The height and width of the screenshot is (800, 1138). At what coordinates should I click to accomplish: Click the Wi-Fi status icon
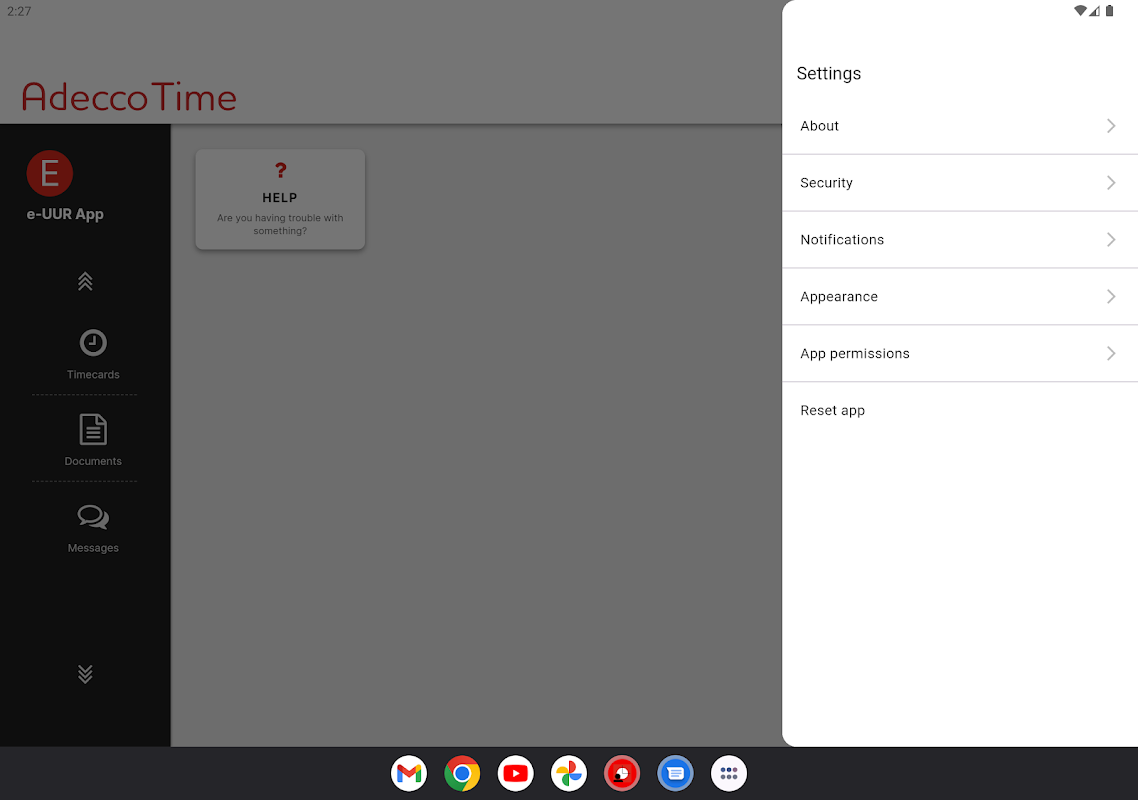1080,11
